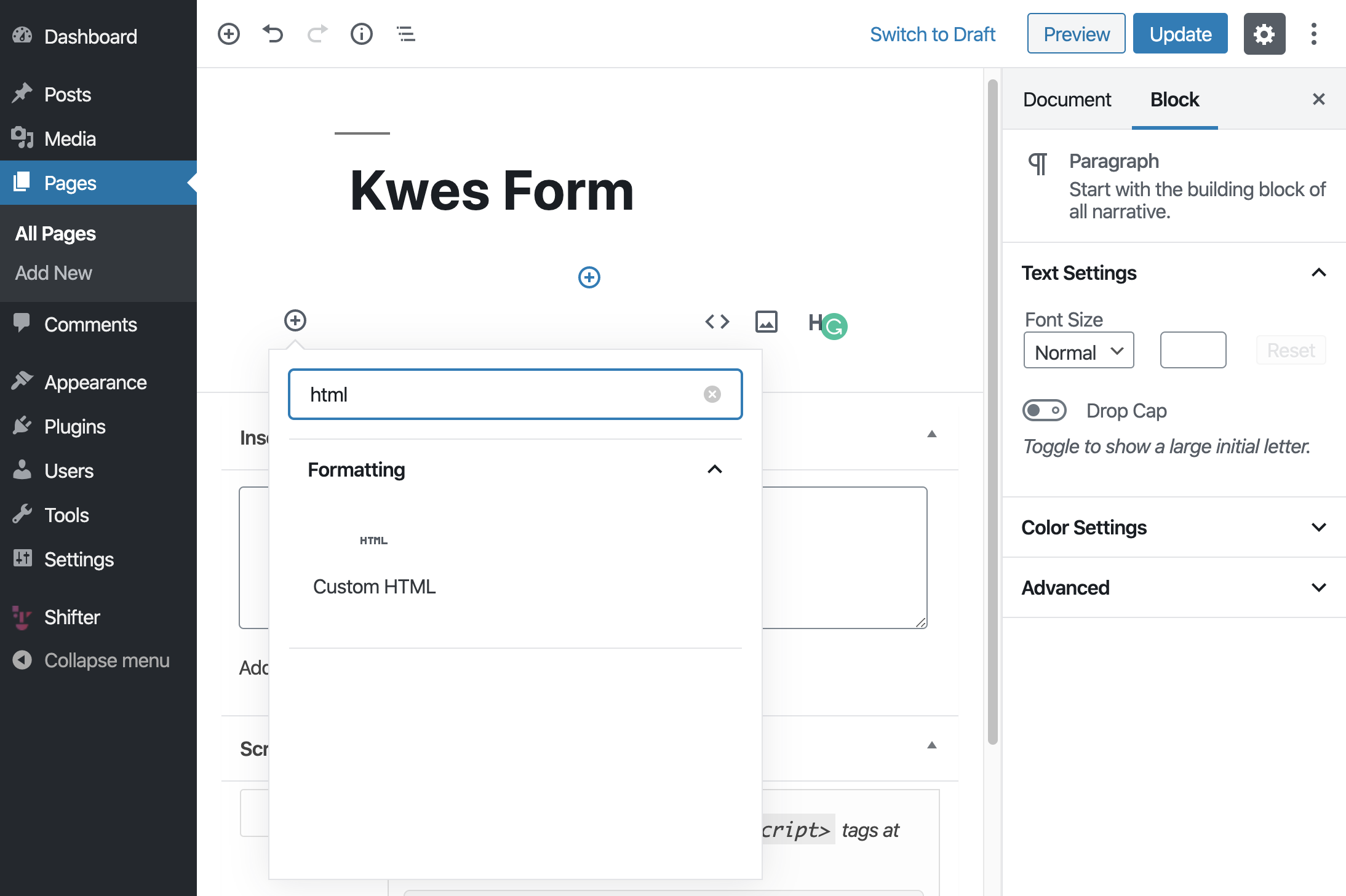This screenshot has width=1346, height=896.
Task: Collapse the Scripts metabox with triangle arrow
Action: [x=932, y=745]
